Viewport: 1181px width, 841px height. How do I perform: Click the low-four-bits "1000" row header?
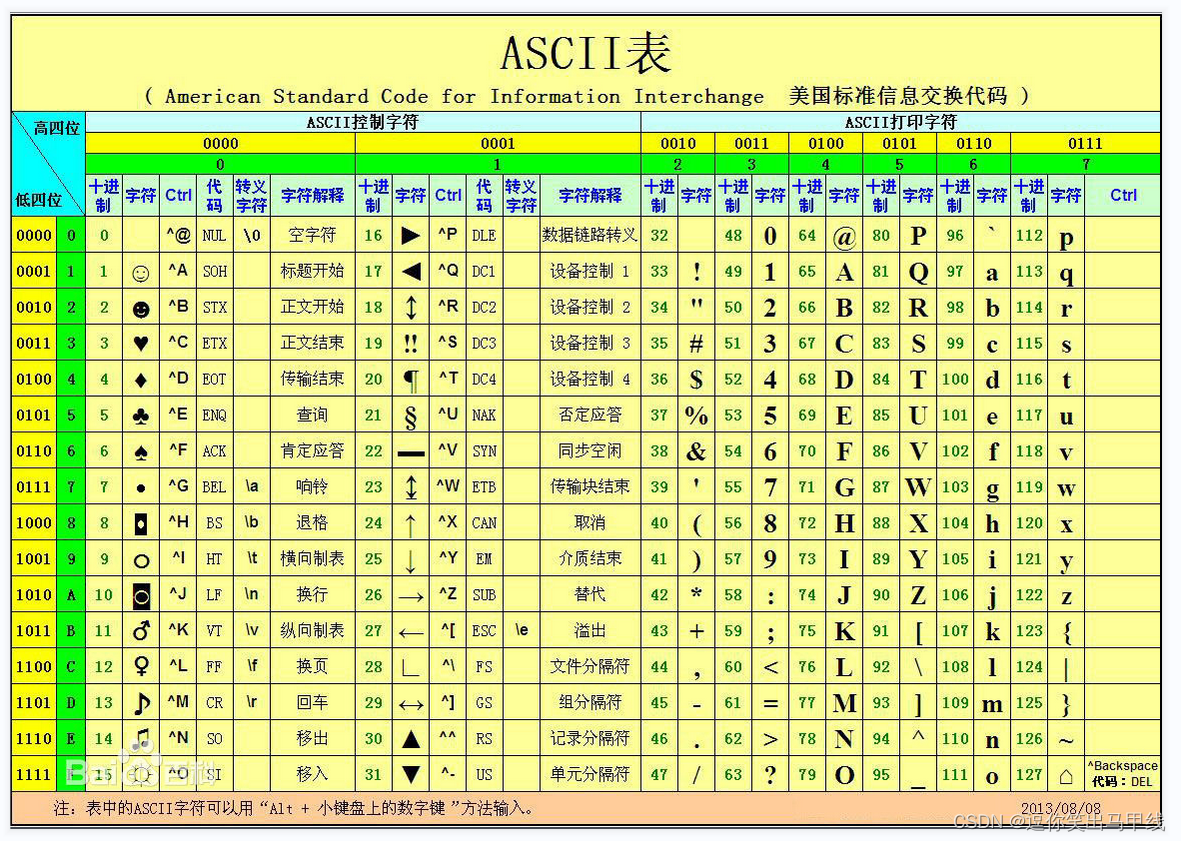tap(34, 523)
